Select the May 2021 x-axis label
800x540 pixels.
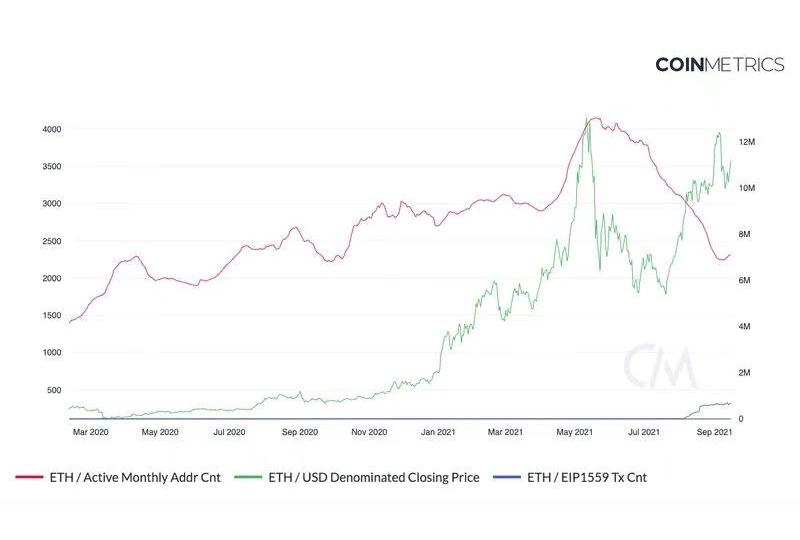(575, 432)
